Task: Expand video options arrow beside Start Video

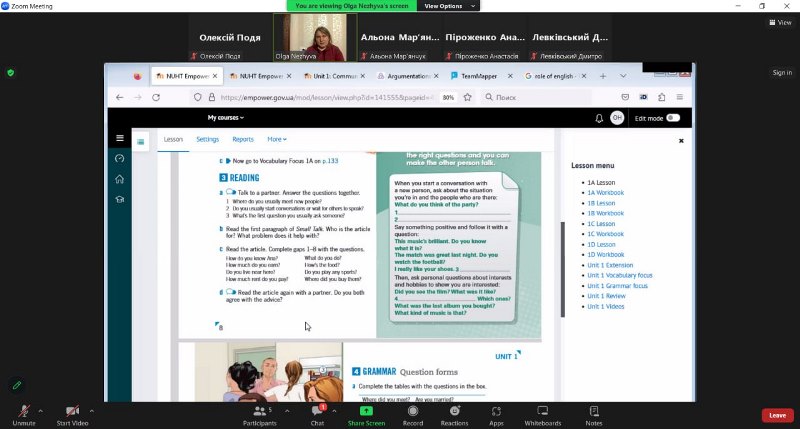Action: (92, 411)
